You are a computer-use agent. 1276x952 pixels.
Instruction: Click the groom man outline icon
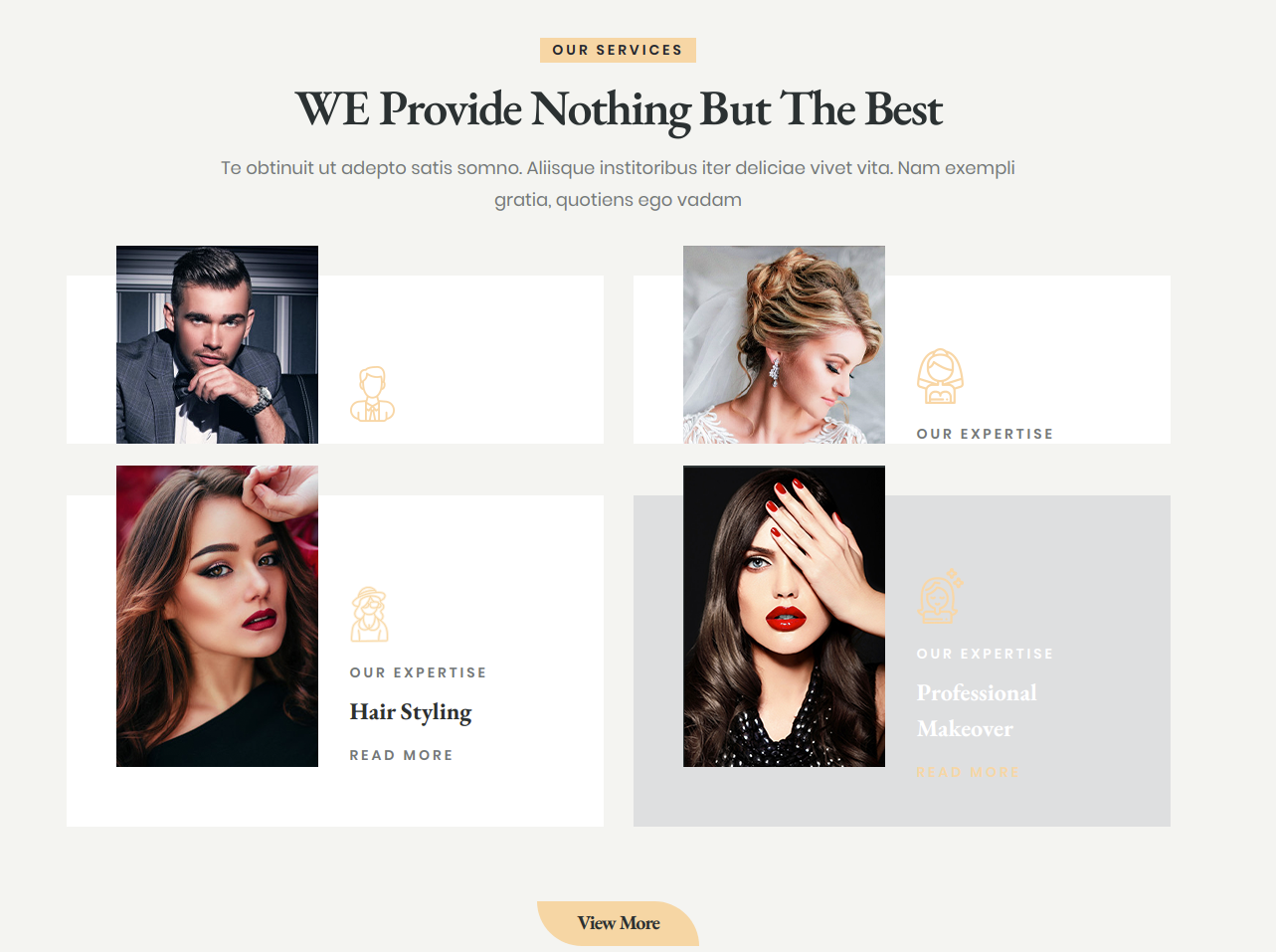pyautogui.click(x=372, y=394)
